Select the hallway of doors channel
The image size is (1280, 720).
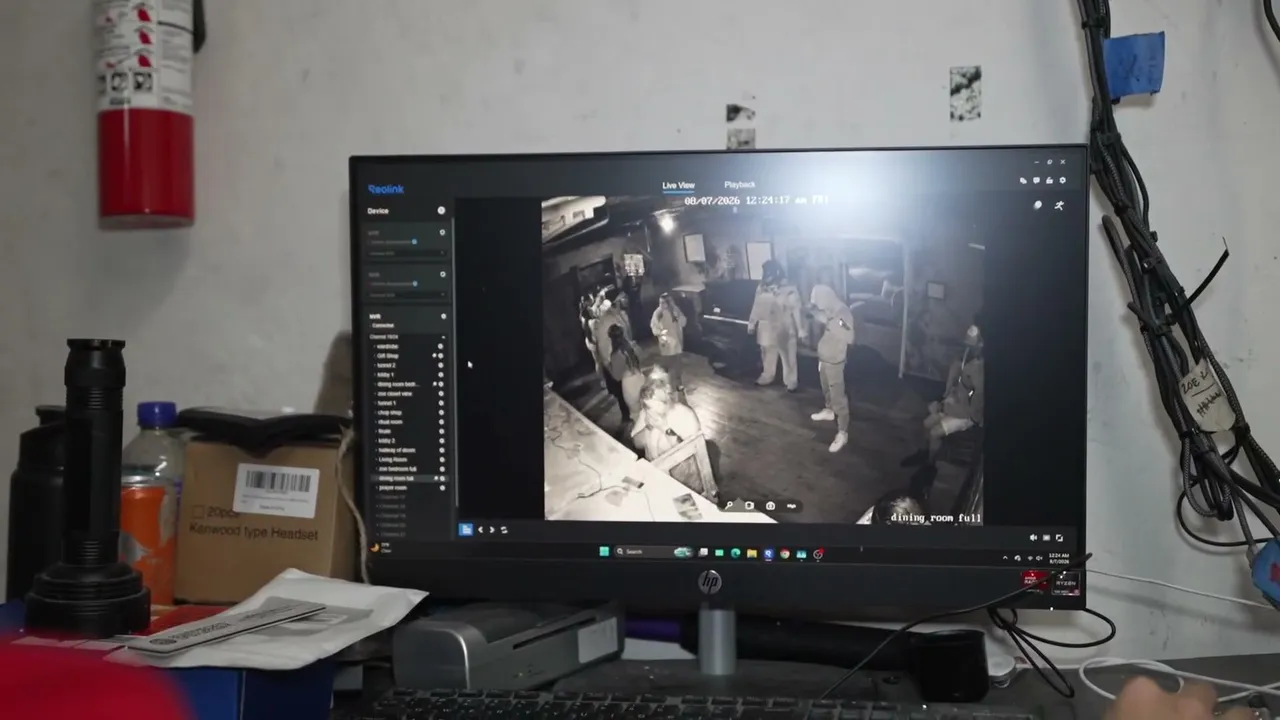tap(397, 450)
